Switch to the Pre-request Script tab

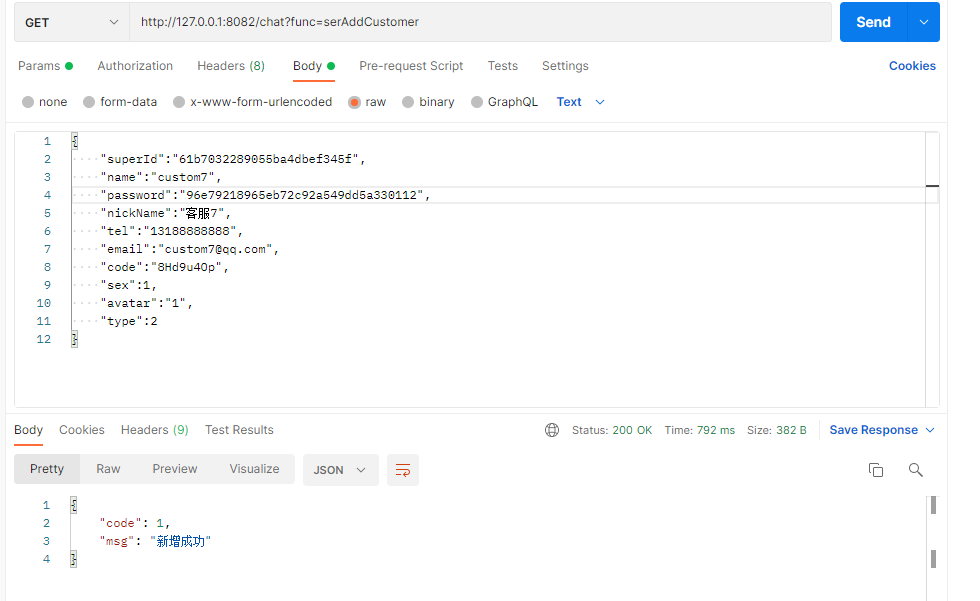point(411,66)
